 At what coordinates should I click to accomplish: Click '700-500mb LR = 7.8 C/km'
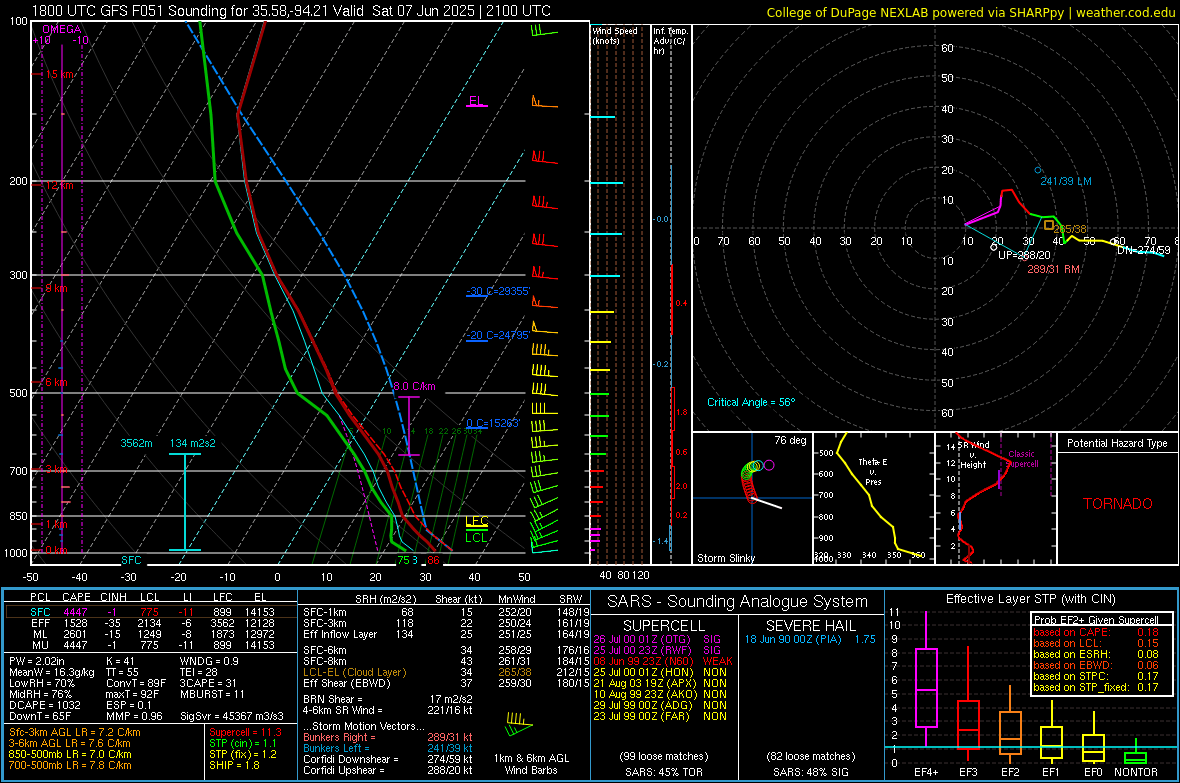70,765
